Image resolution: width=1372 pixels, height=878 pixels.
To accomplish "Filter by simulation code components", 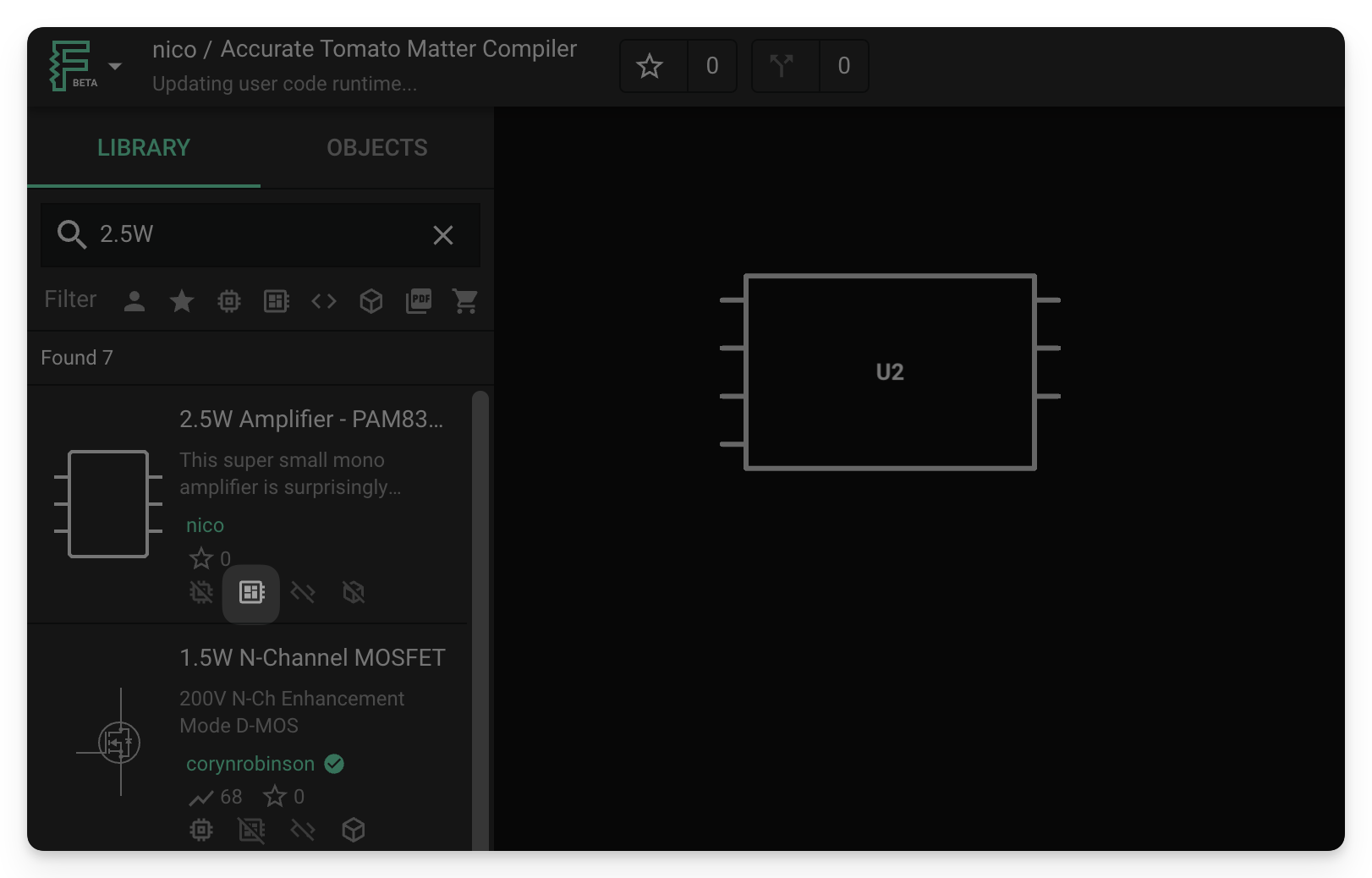I will (x=323, y=300).
